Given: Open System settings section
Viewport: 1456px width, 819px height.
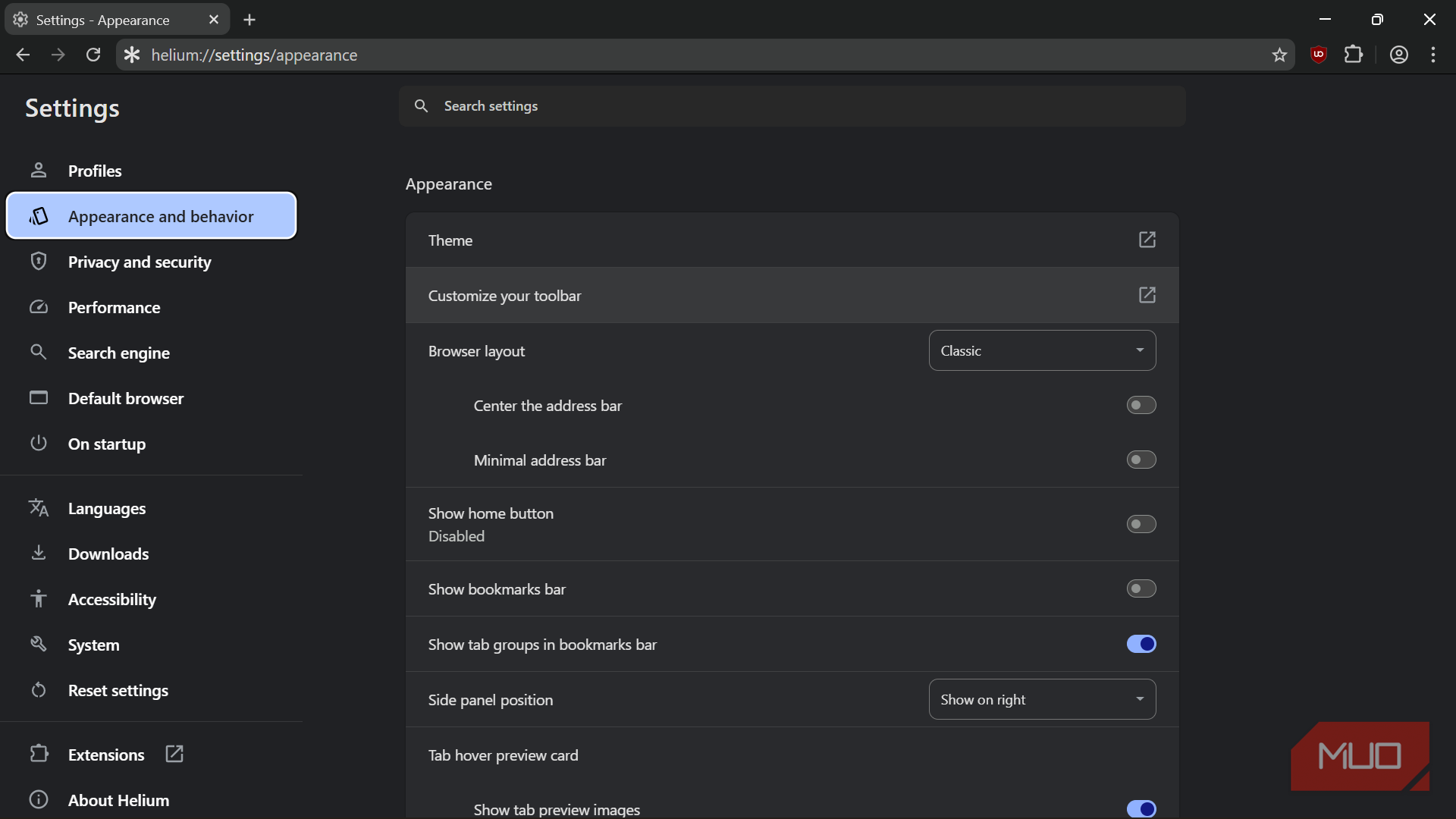Looking at the screenshot, I should coord(151,645).
